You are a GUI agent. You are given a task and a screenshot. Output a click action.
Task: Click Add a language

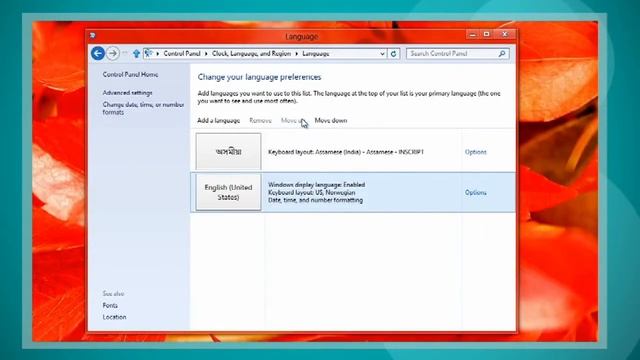[x=218, y=120]
